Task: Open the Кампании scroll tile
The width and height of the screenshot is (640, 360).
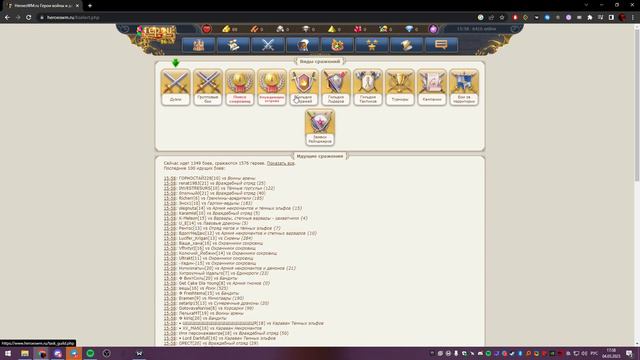Action: coord(432,87)
